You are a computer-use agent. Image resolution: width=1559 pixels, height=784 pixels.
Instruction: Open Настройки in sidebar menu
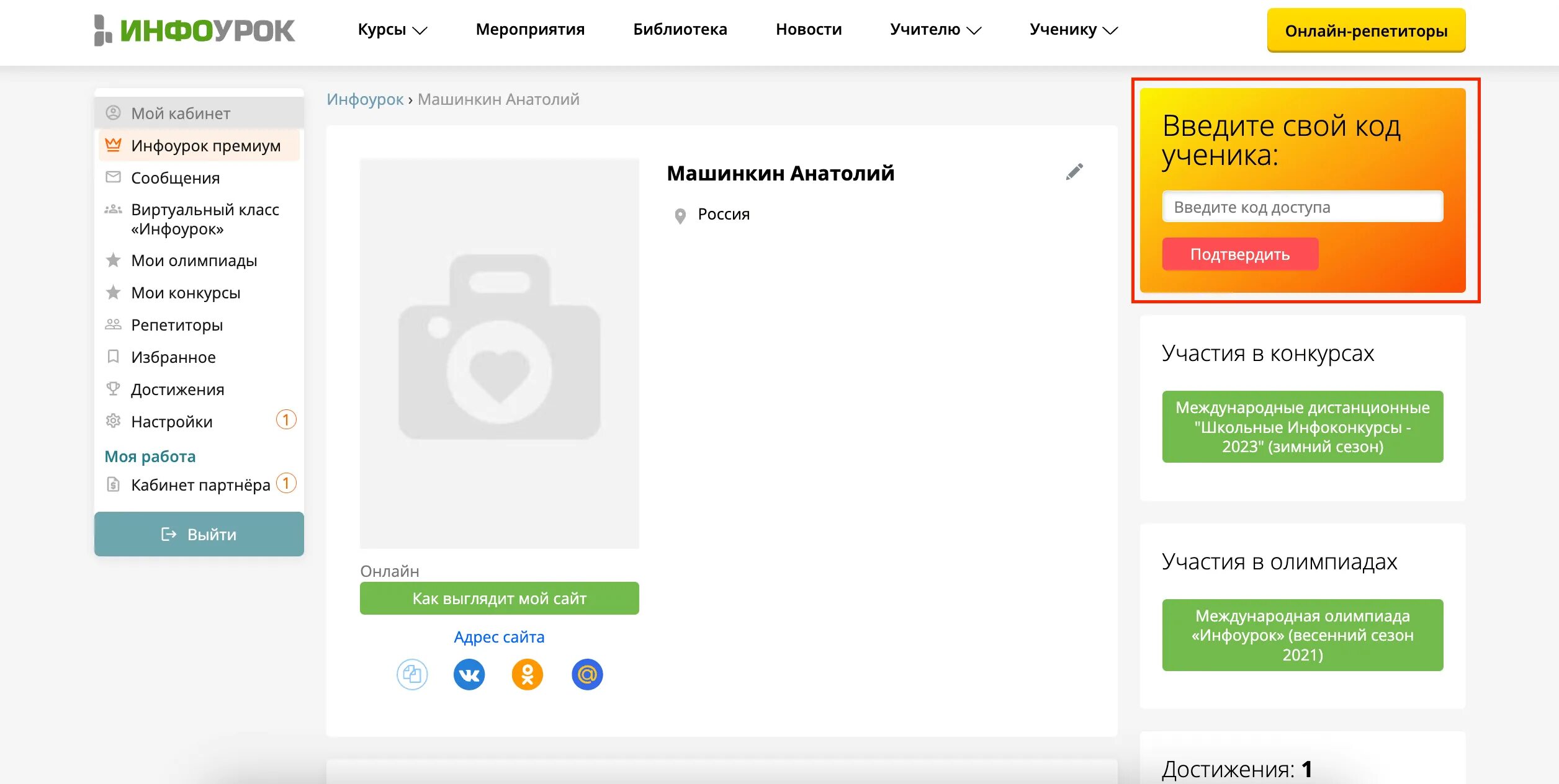(172, 422)
